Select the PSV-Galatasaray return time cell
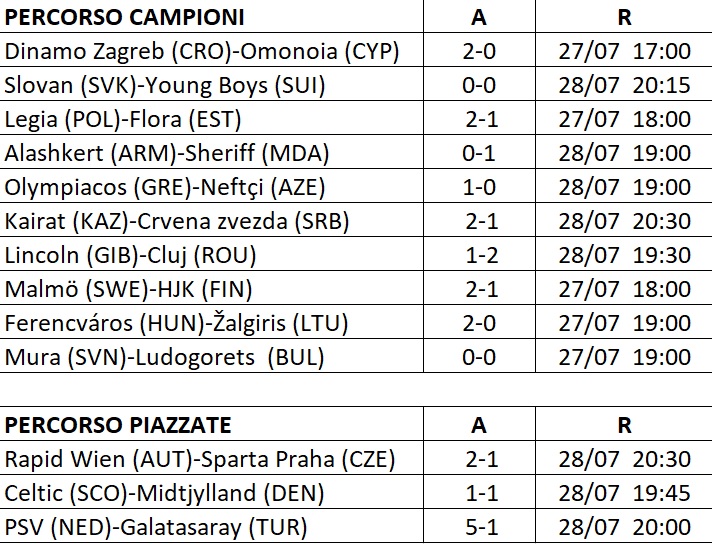The image size is (712, 544). click(x=624, y=527)
